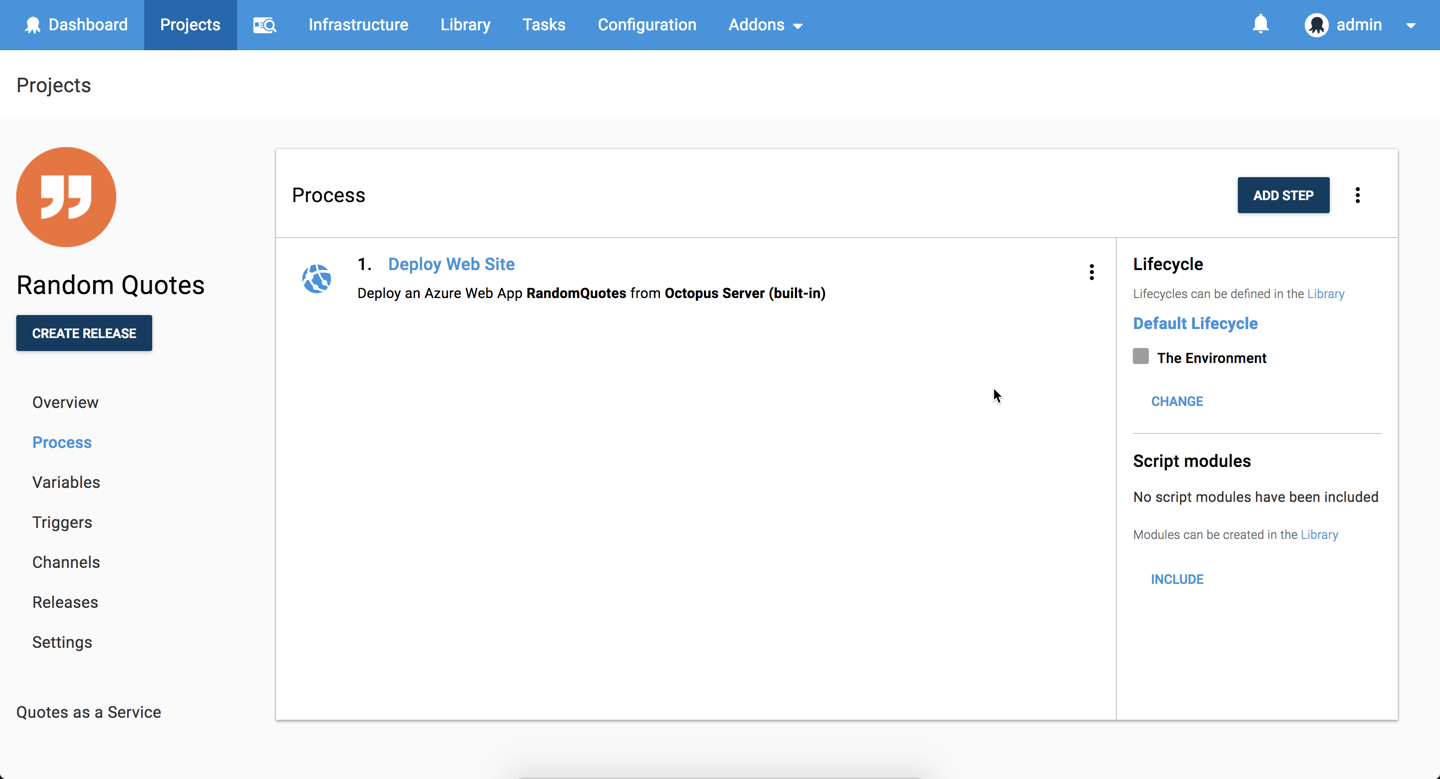Screen dimensions: 1440x779
Task: Click the notifications bell icon
Action: [1260, 24]
